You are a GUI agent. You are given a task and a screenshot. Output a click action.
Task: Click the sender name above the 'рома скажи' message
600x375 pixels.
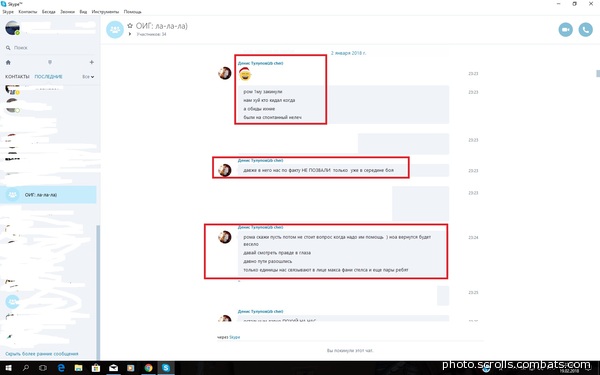[260, 227]
